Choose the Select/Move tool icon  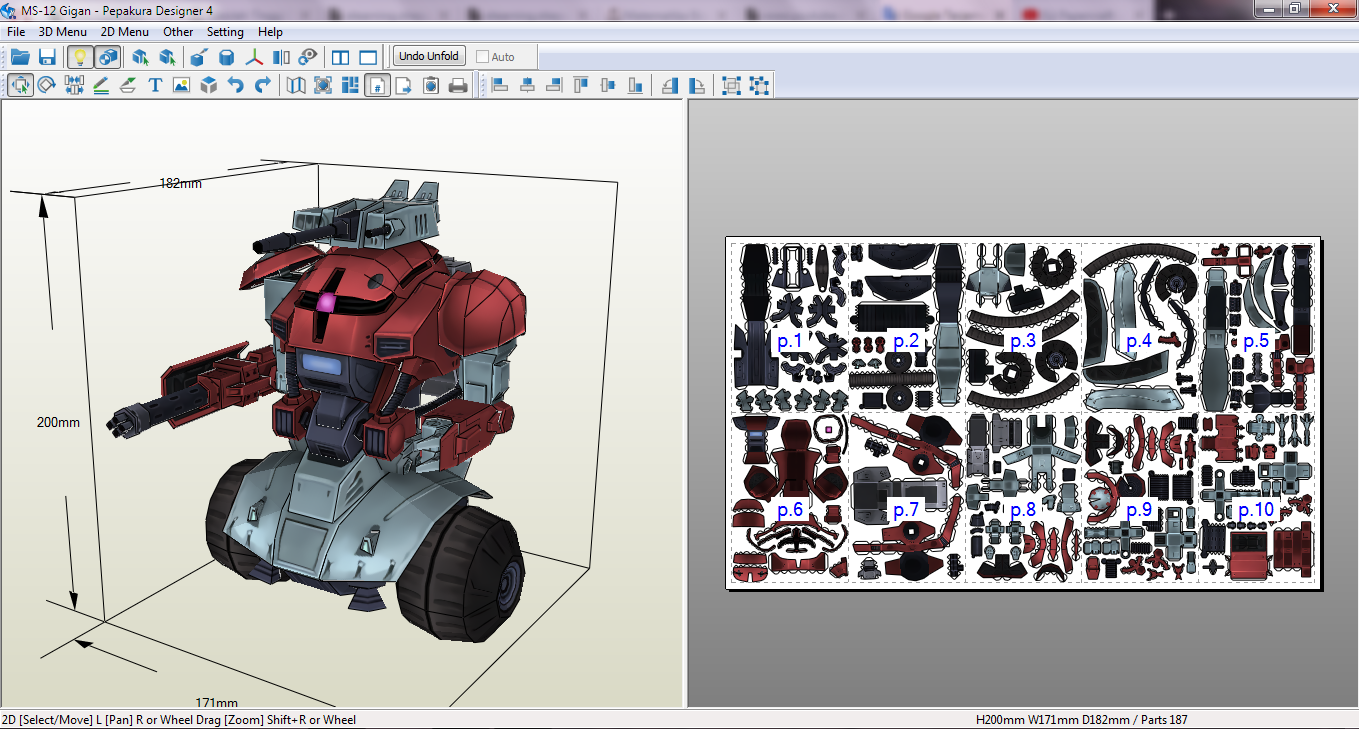point(20,85)
